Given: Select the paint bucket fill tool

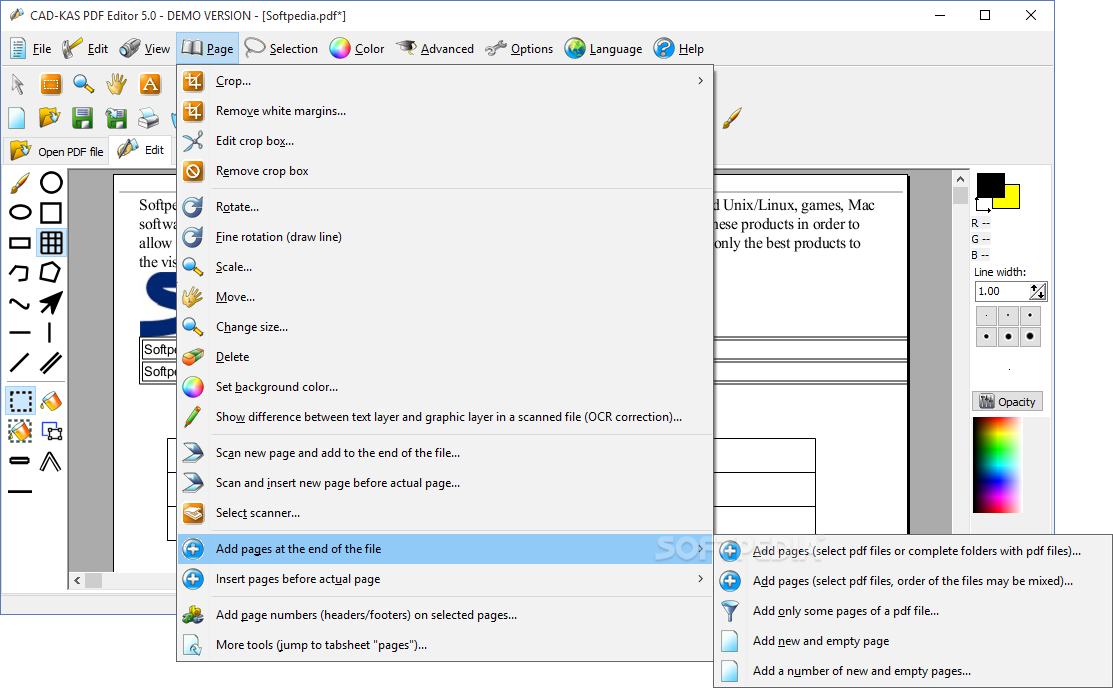Looking at the screenshot, I should (x=51, y=401).
